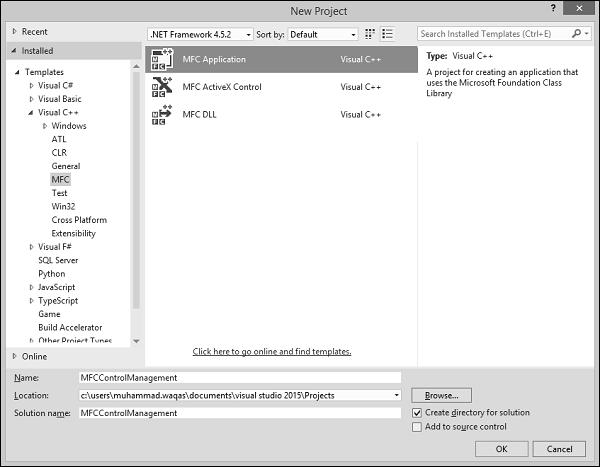Expand the Visual Basic node
The image size is (600, 467).
[31, 99]
